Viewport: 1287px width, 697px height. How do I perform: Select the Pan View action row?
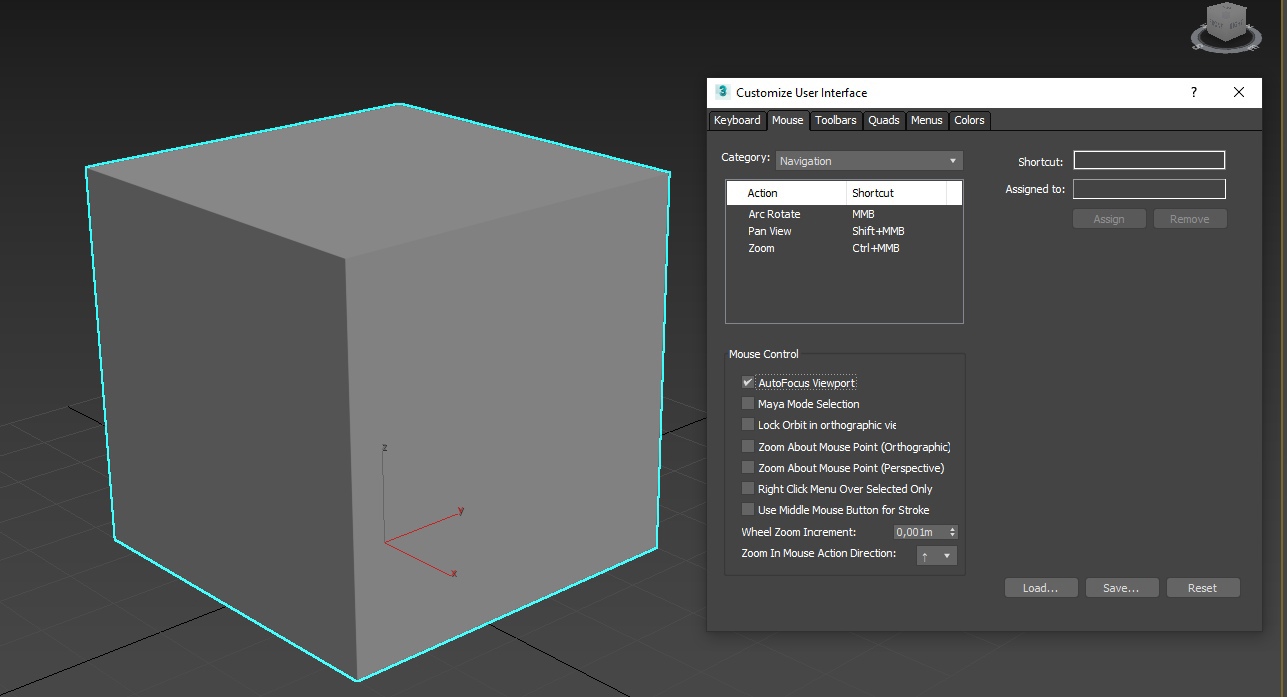[844, 231]
